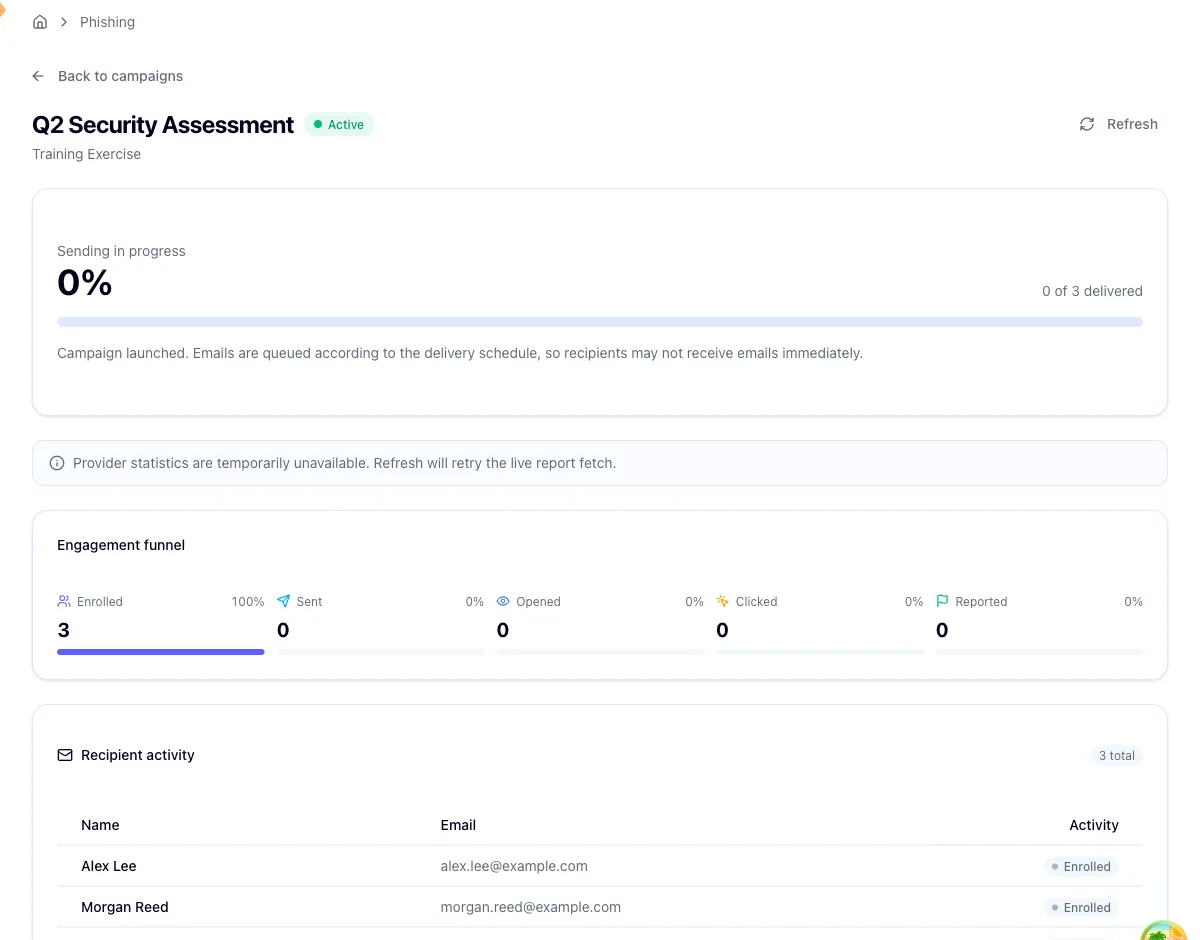Click the Reported label in funnel
The height and width of the screenshot is (940, 1200).
(x=981, y=602)
